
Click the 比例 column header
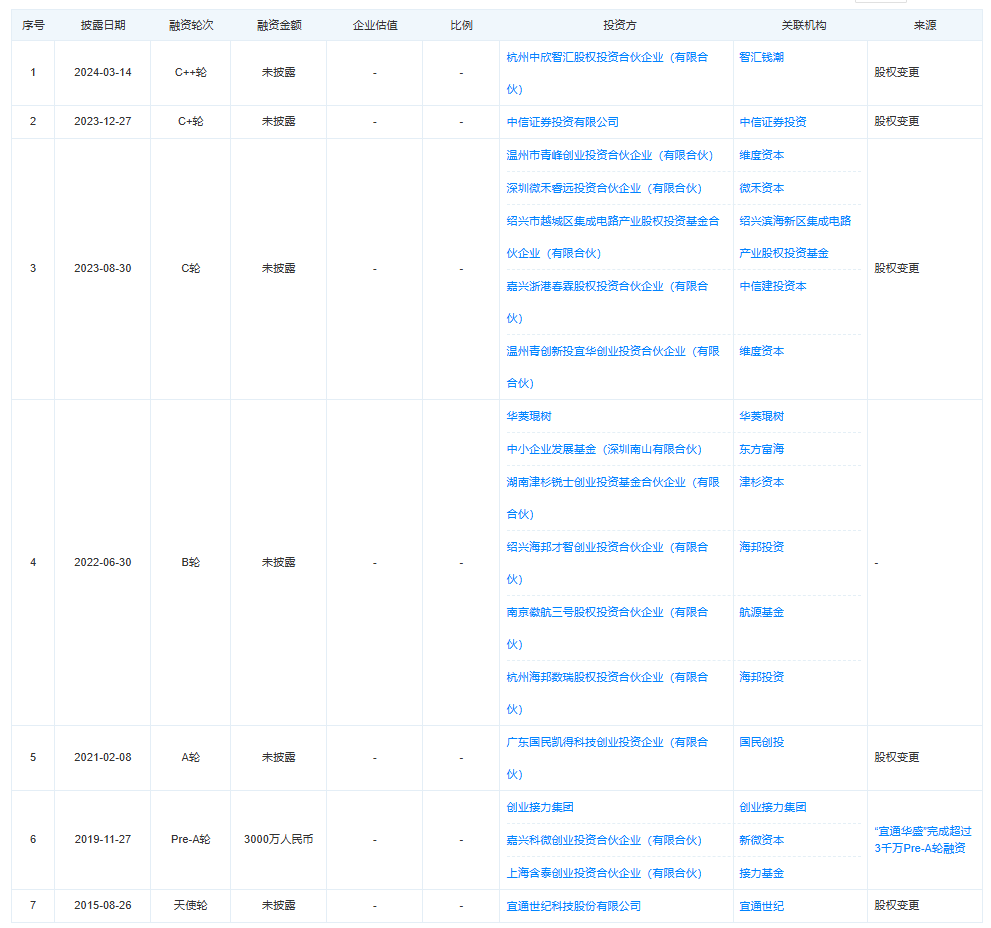(461, 25)
